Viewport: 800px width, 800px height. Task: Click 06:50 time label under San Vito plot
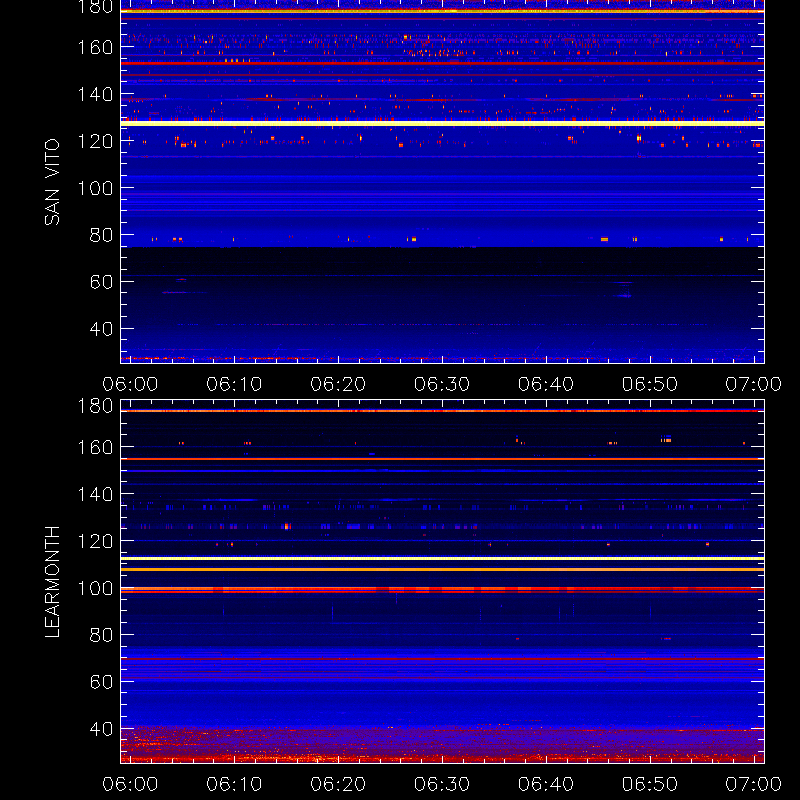click(649, 384)
